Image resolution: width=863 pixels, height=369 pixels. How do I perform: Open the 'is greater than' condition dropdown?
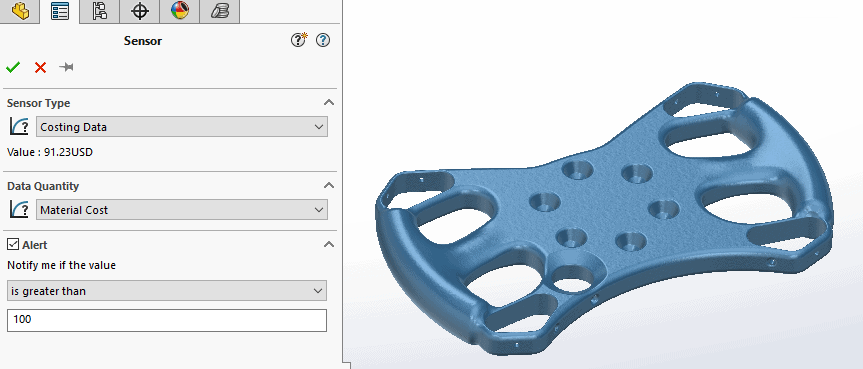(167, 291)
